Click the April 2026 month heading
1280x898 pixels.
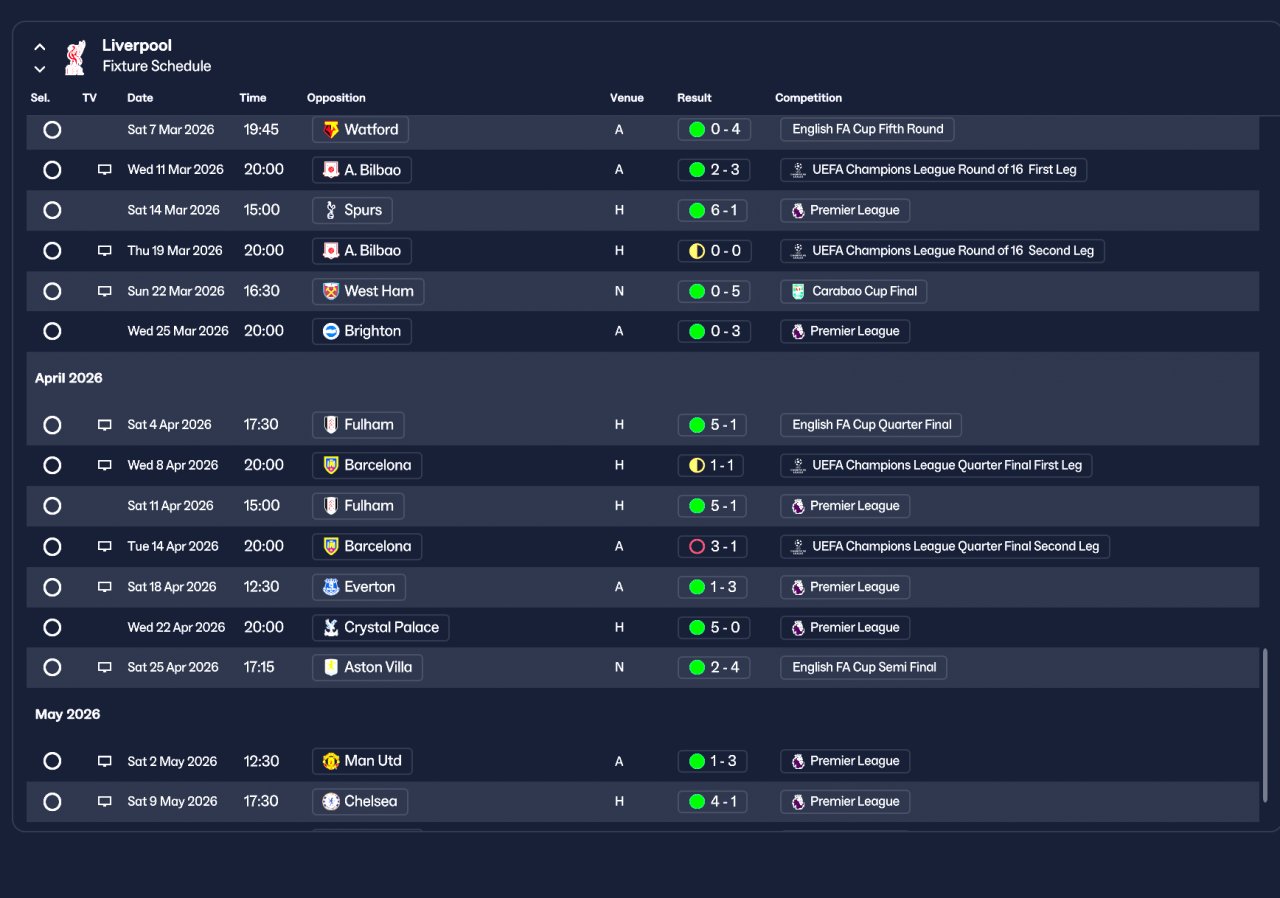pyautogui.click(x=69, y=378)
